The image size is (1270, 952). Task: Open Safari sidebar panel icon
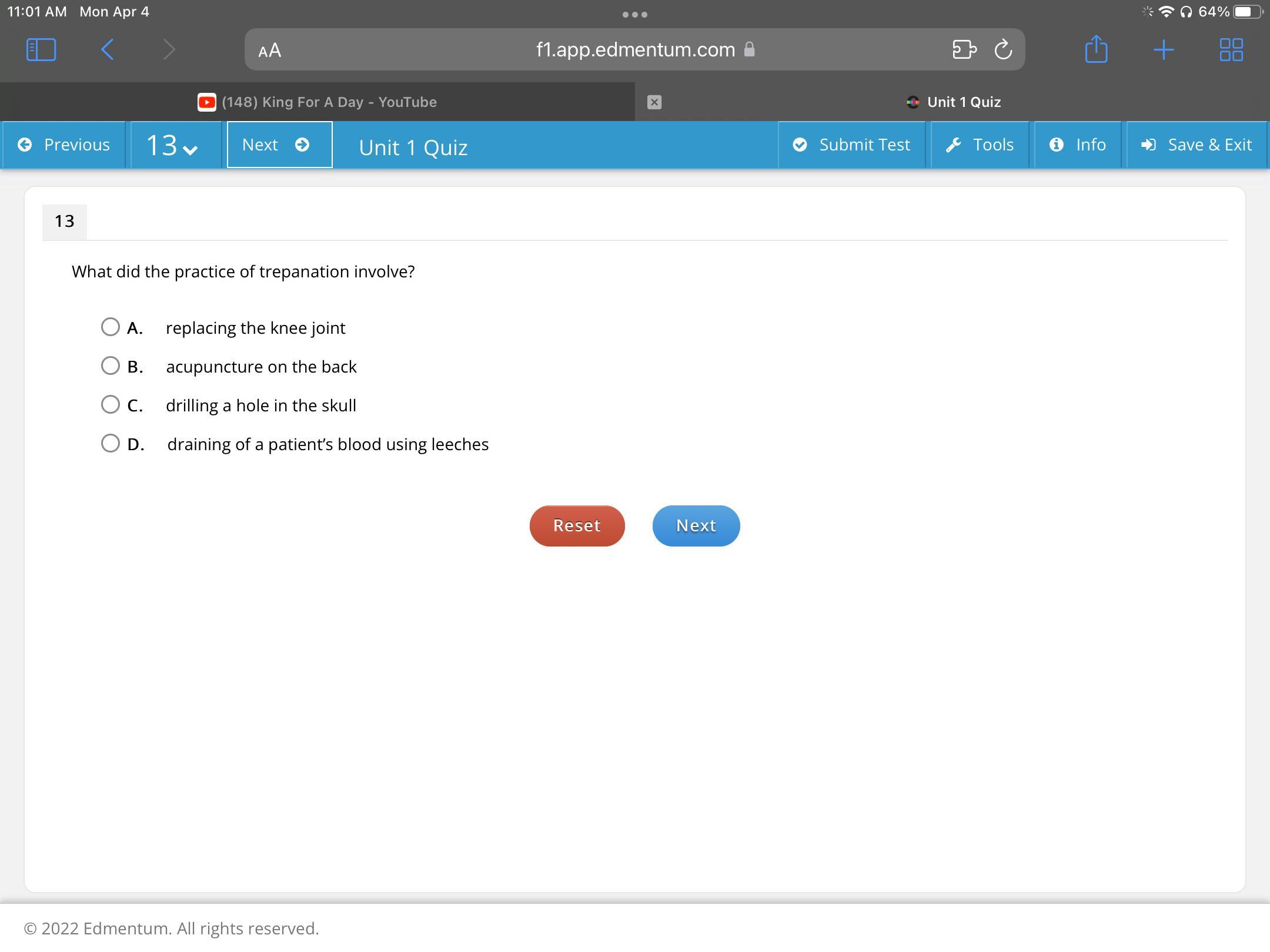[x=41, y=50]
